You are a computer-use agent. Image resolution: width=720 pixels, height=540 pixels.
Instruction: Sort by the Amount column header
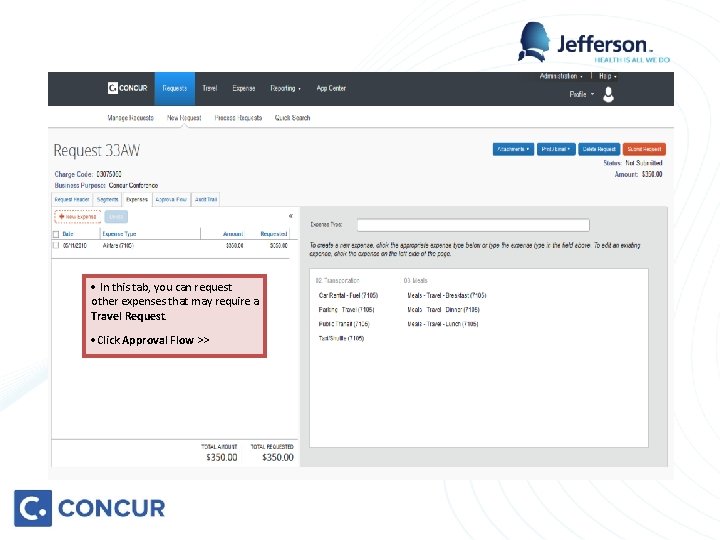coord(233,234)
